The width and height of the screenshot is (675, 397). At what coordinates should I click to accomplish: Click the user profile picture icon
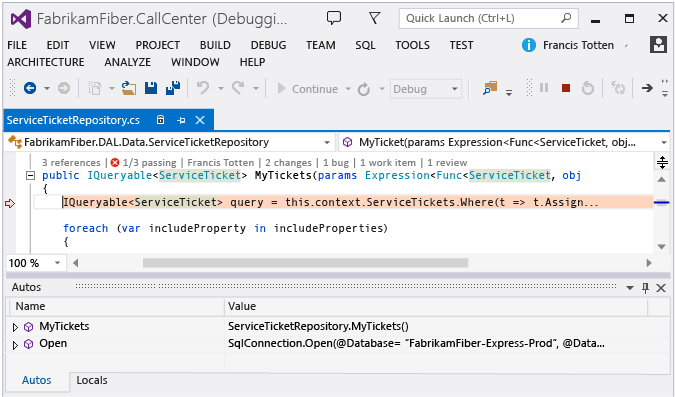658,44
